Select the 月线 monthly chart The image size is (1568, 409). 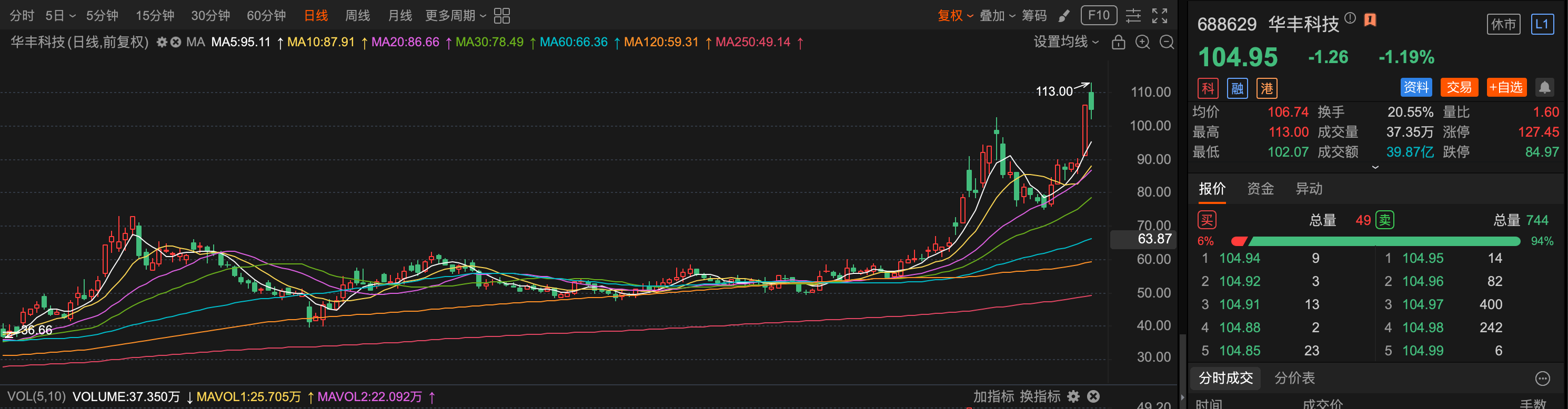[400, 16]
